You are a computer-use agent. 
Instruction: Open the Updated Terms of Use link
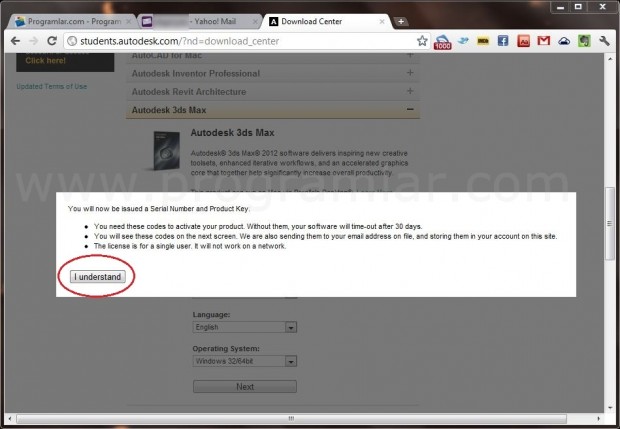(x=52, y=87)
